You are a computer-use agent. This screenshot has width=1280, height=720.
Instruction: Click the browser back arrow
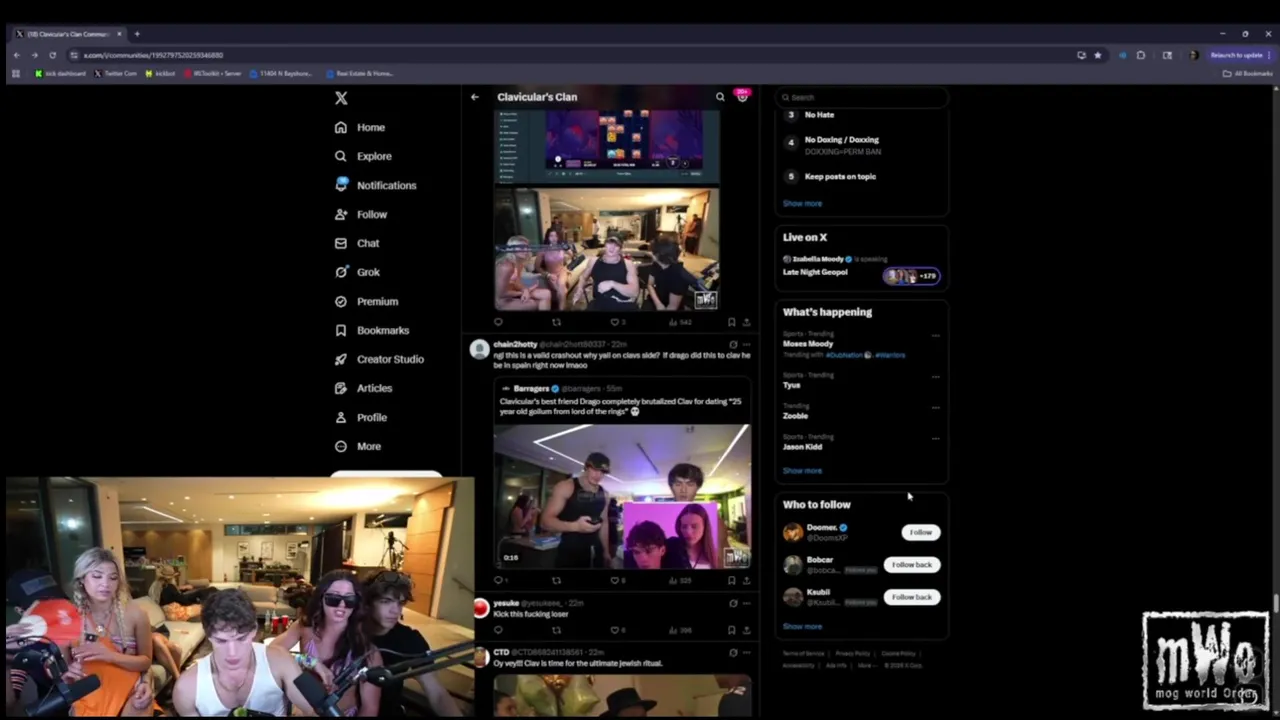click(16, 55)
